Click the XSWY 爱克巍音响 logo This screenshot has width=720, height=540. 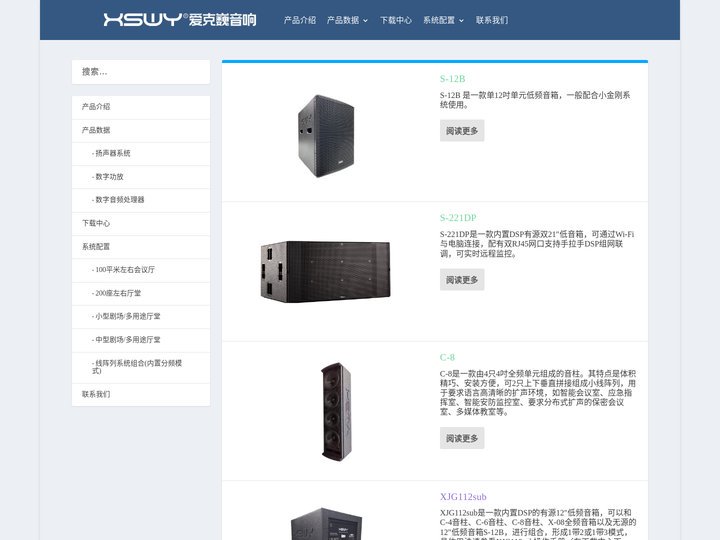point(180,20)
